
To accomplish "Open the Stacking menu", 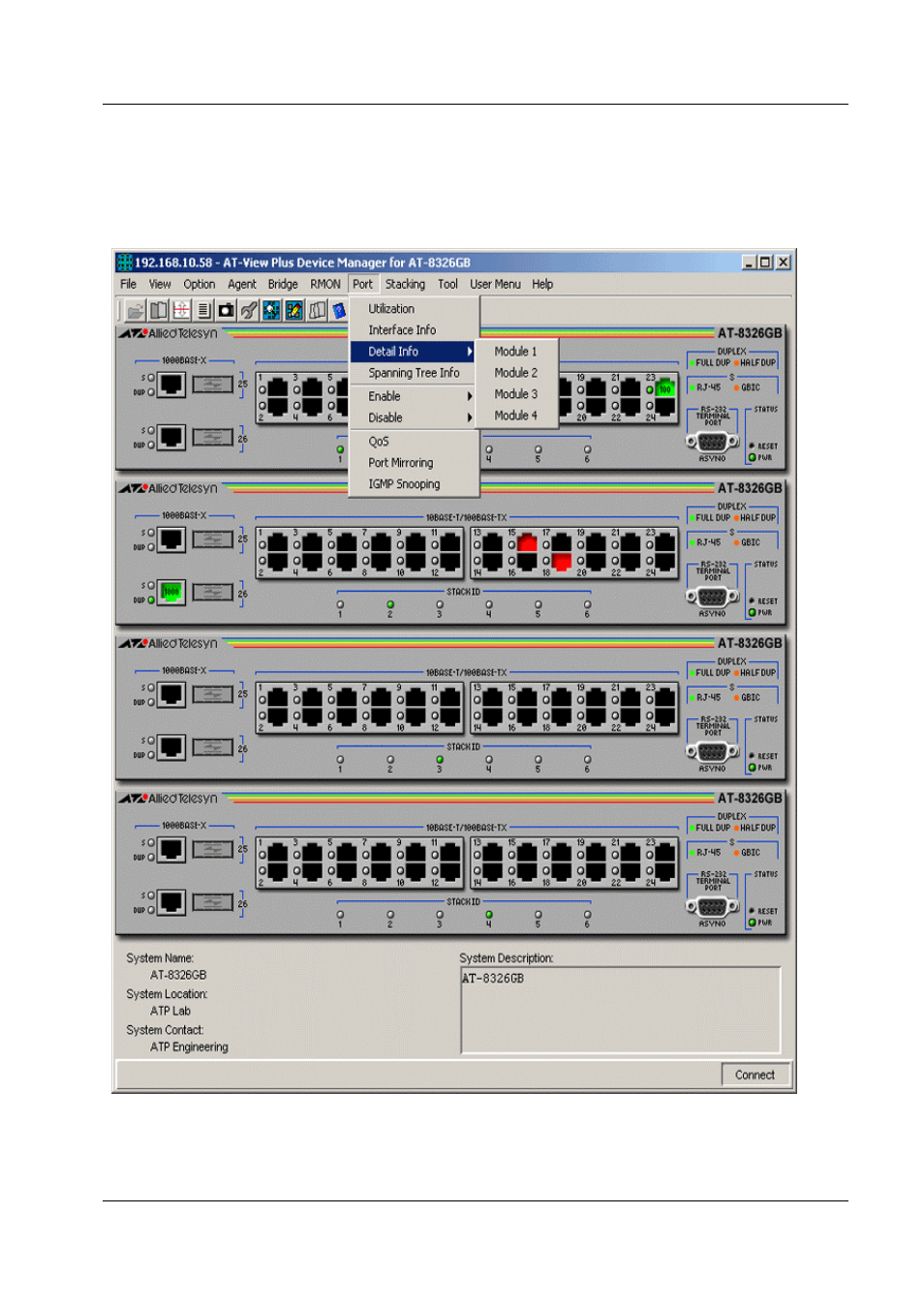I will click(x=405, y=284).
